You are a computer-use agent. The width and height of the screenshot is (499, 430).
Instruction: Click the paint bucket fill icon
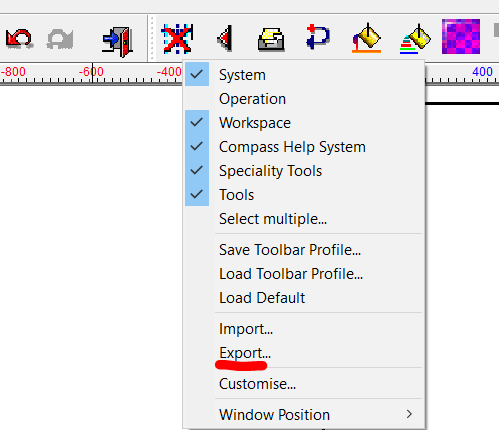point(366,38)
